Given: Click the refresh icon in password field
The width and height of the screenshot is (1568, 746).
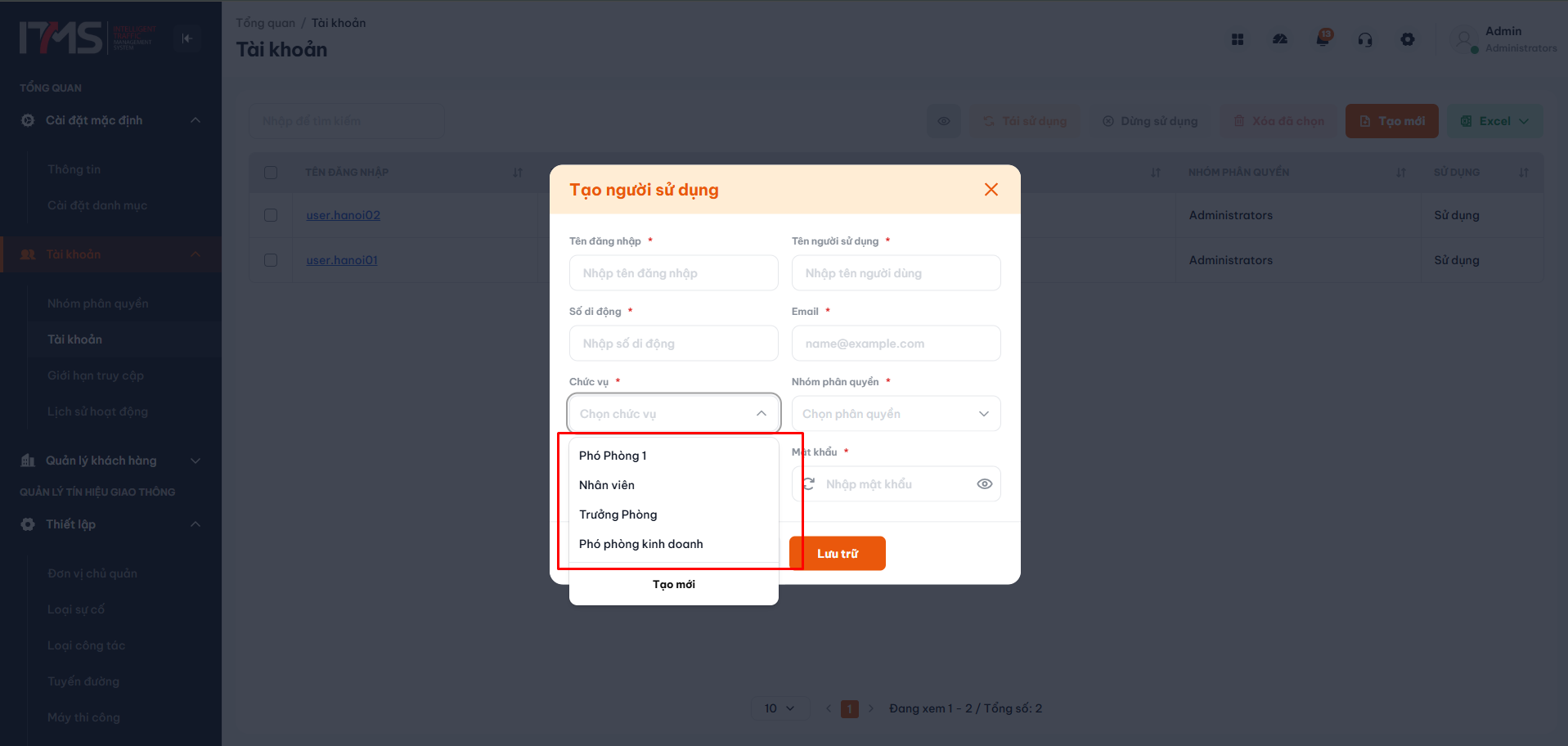Looking at the screenshot, I should tap(809, 484).
